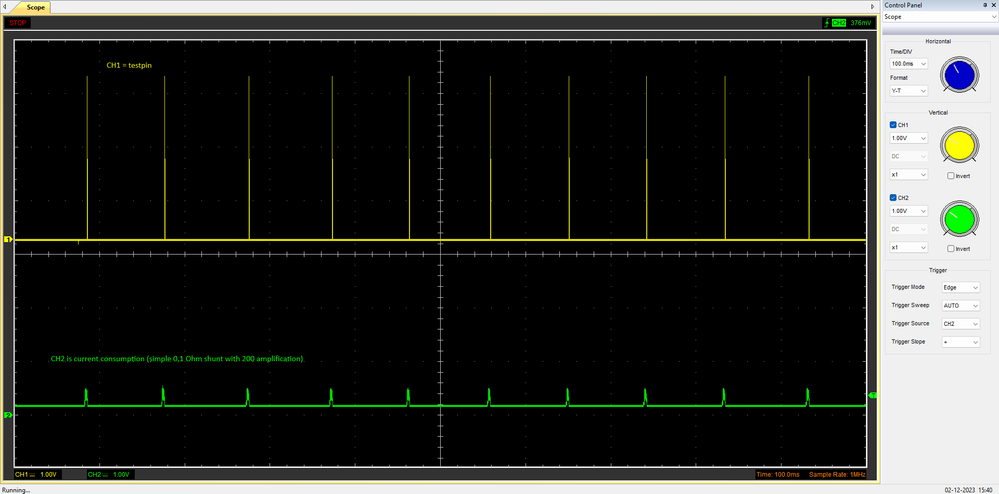Open the Format Y-T dropdown
The width and height of the screenshot is (999, 494).
(909, 91)
